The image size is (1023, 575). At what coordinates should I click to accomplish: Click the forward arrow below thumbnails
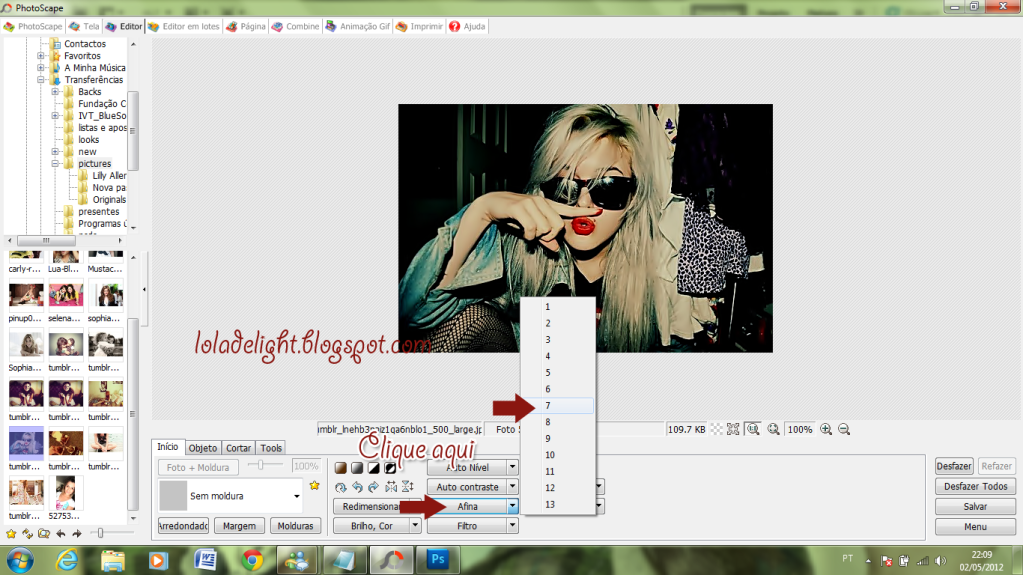click(77, 533)
